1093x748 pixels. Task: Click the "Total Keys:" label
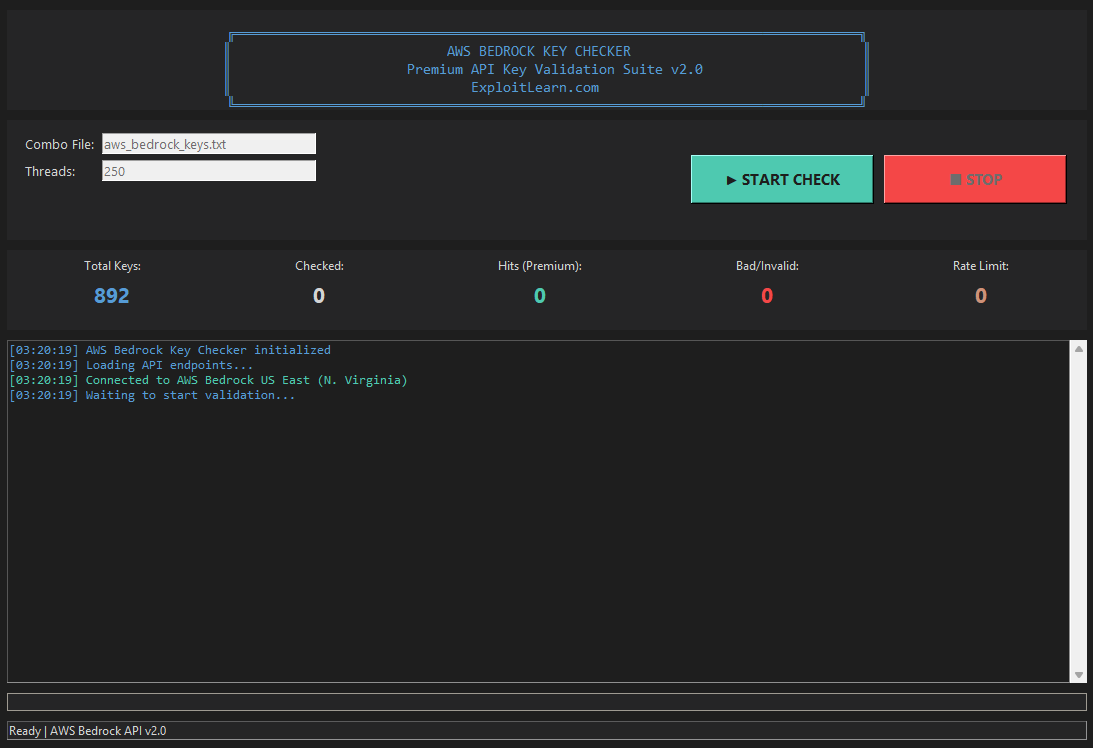[x=112, y=266]
